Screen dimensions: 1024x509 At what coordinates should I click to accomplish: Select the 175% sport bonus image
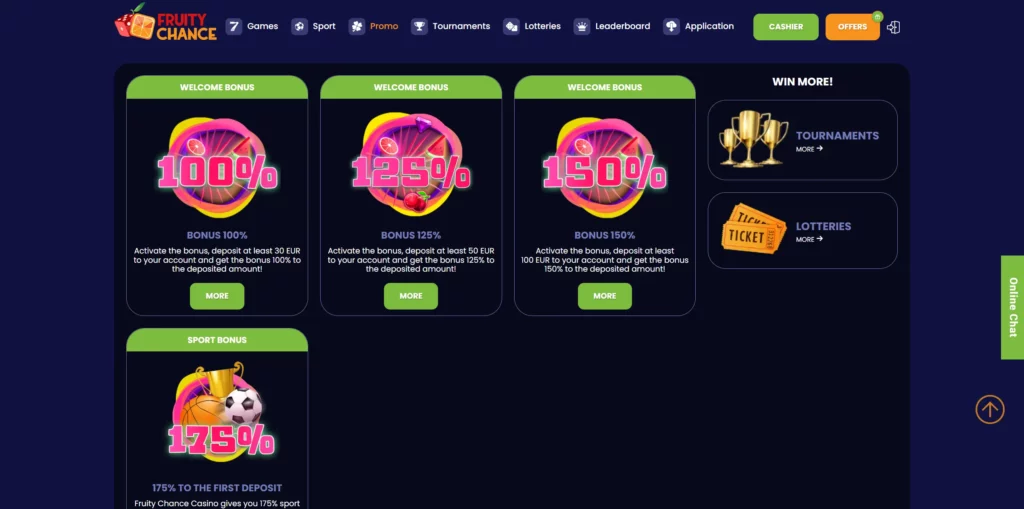(219, 412)
